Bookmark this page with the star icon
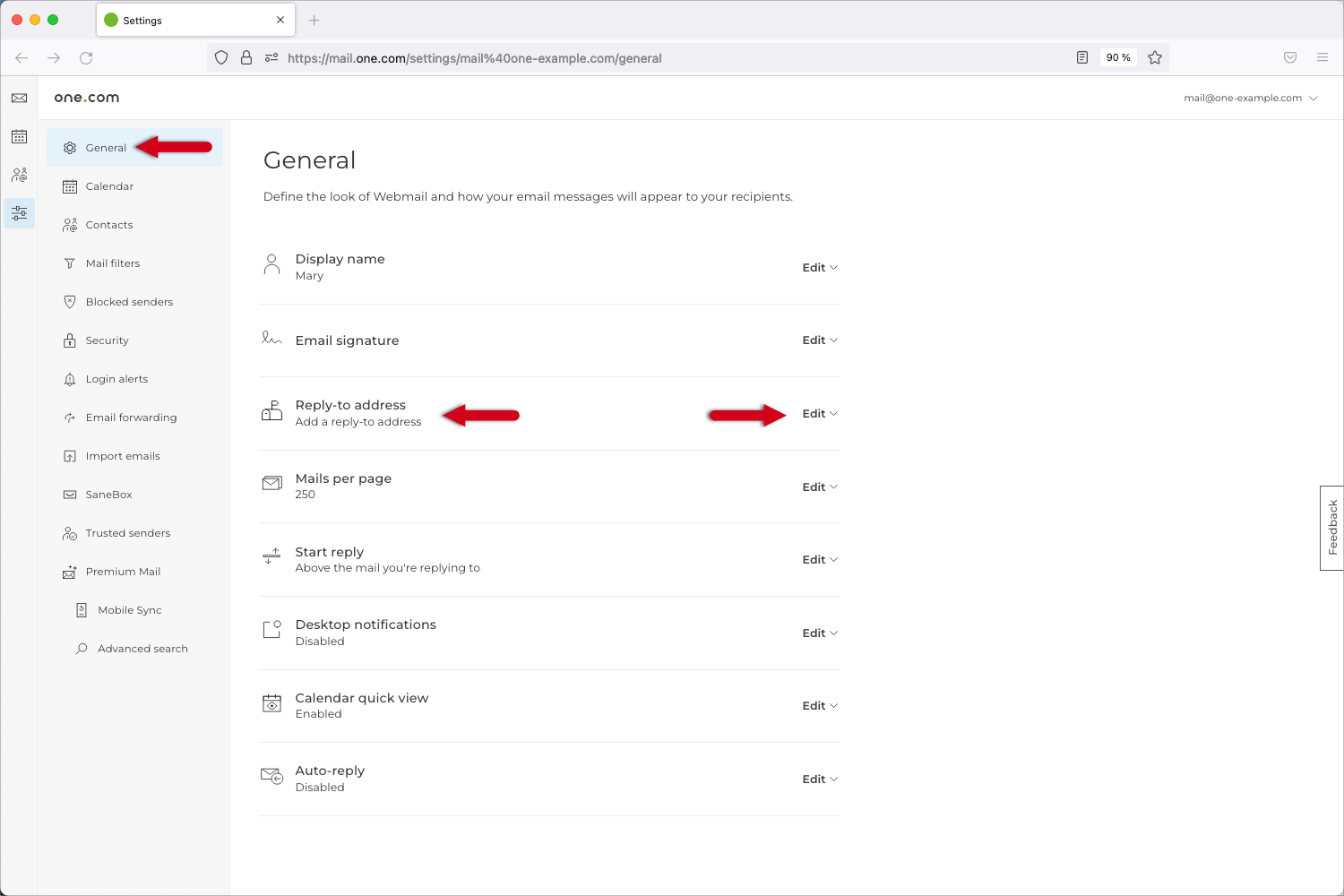Image resolution: width=1344 pixels, height=896 pixels. [1155, 57]
